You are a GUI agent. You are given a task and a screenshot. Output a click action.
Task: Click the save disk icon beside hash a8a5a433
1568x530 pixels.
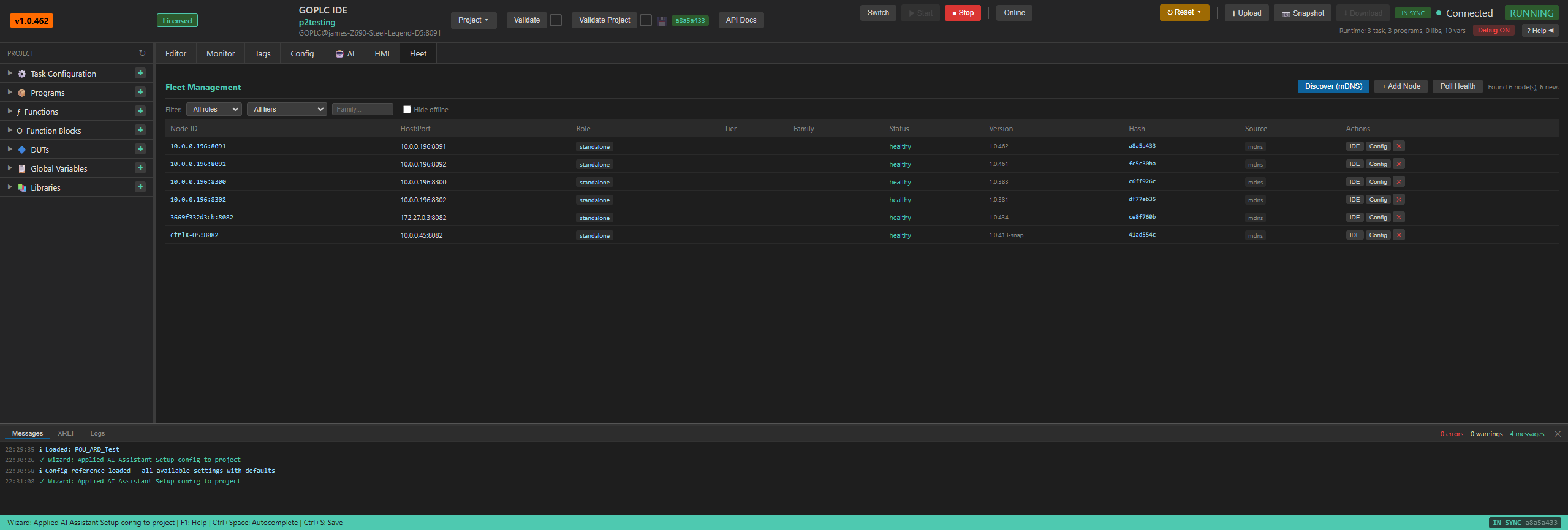click(x=662, y=21)
